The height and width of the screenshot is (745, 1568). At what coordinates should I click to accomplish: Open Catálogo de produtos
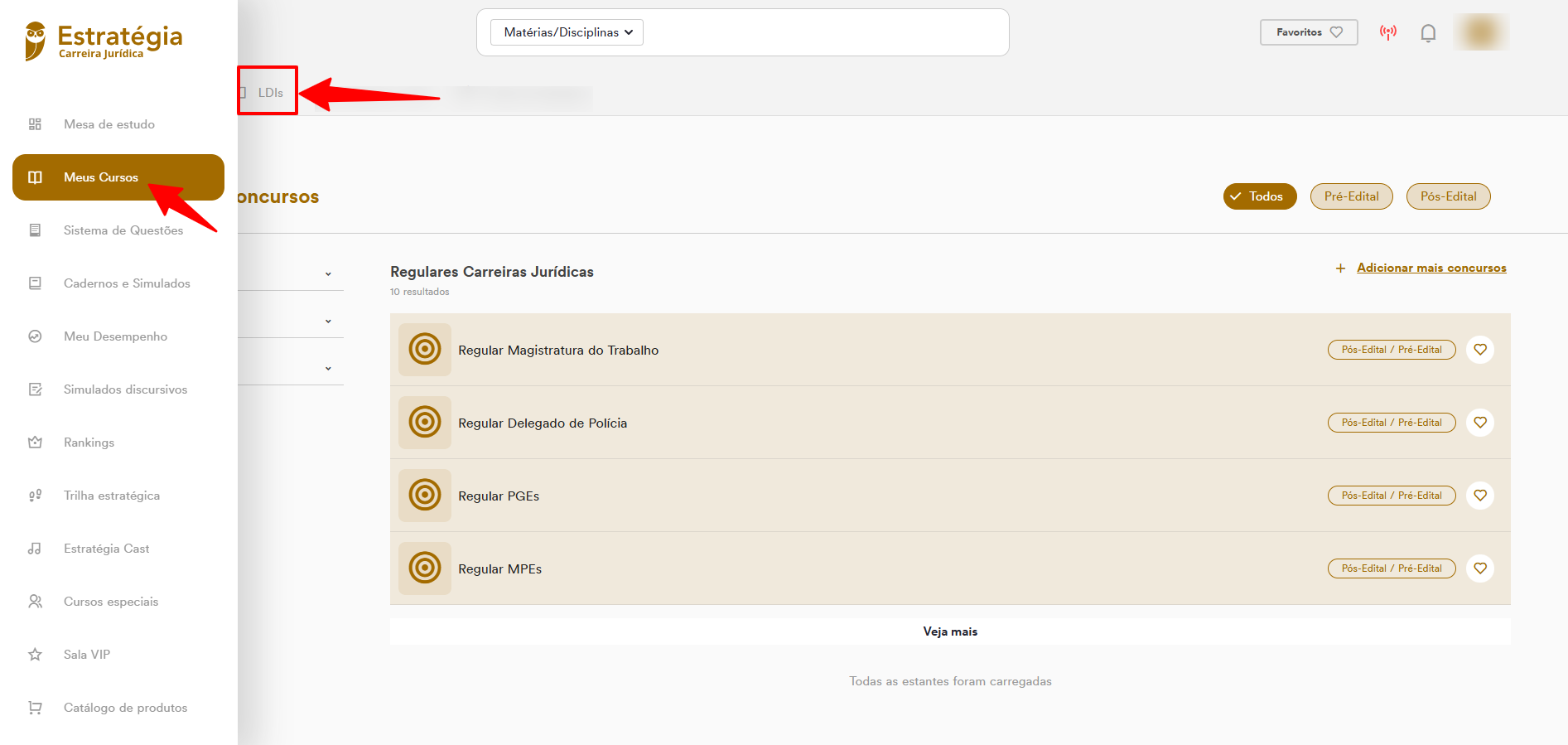(125, 708)
